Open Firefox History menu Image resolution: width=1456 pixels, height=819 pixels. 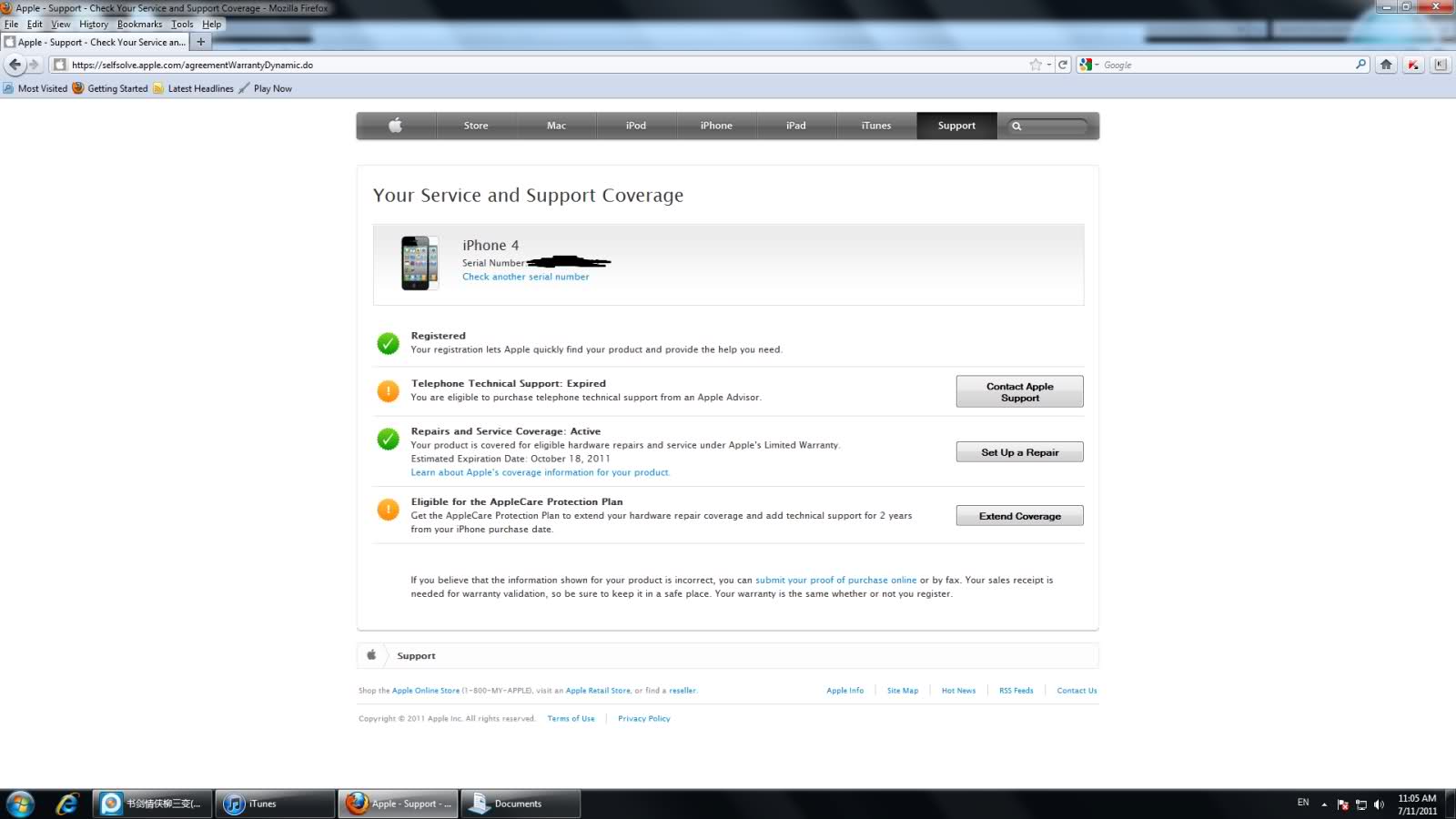94,25
